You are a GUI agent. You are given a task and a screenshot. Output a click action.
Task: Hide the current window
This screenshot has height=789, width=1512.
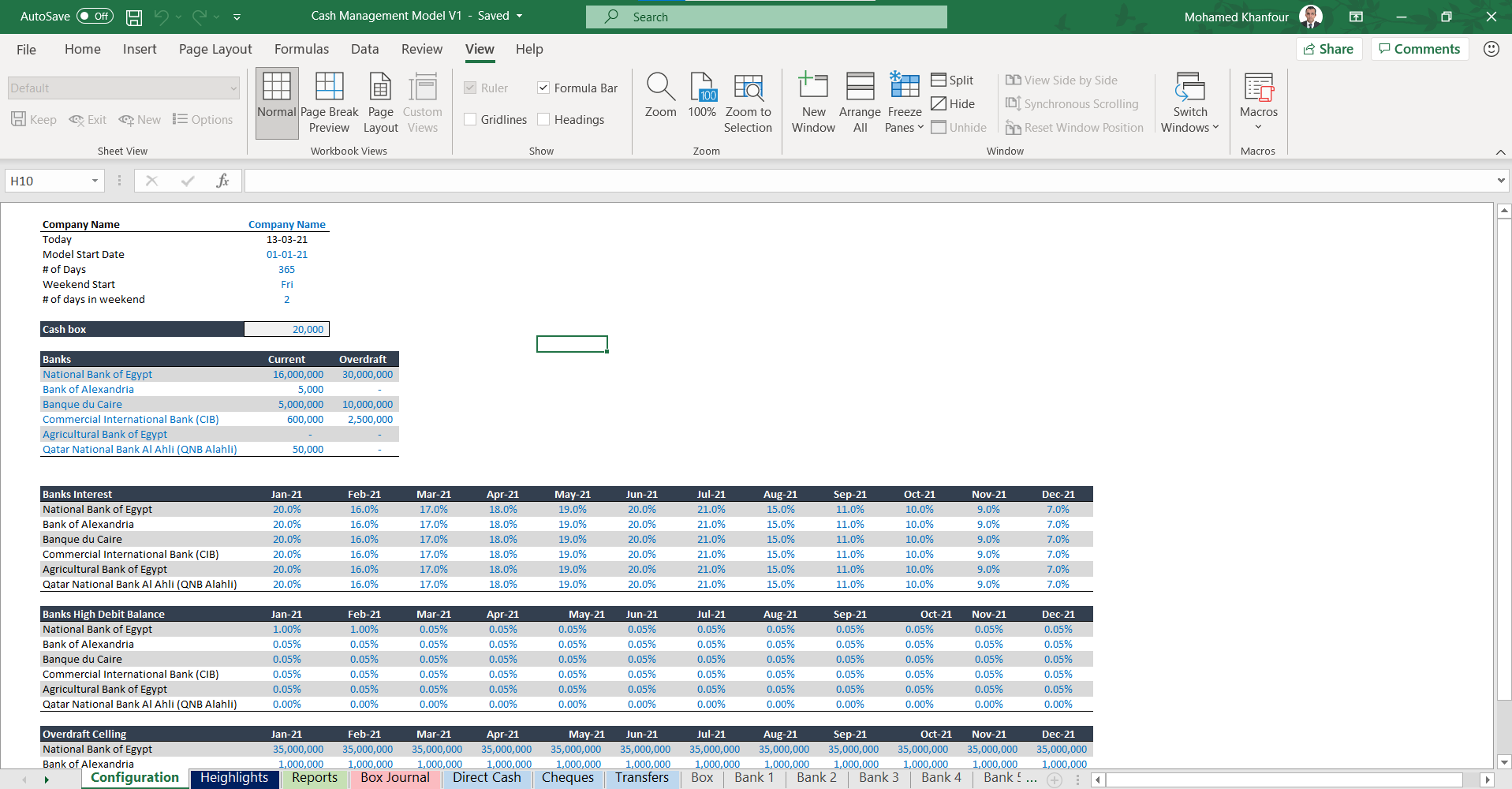tap(953, 103)
